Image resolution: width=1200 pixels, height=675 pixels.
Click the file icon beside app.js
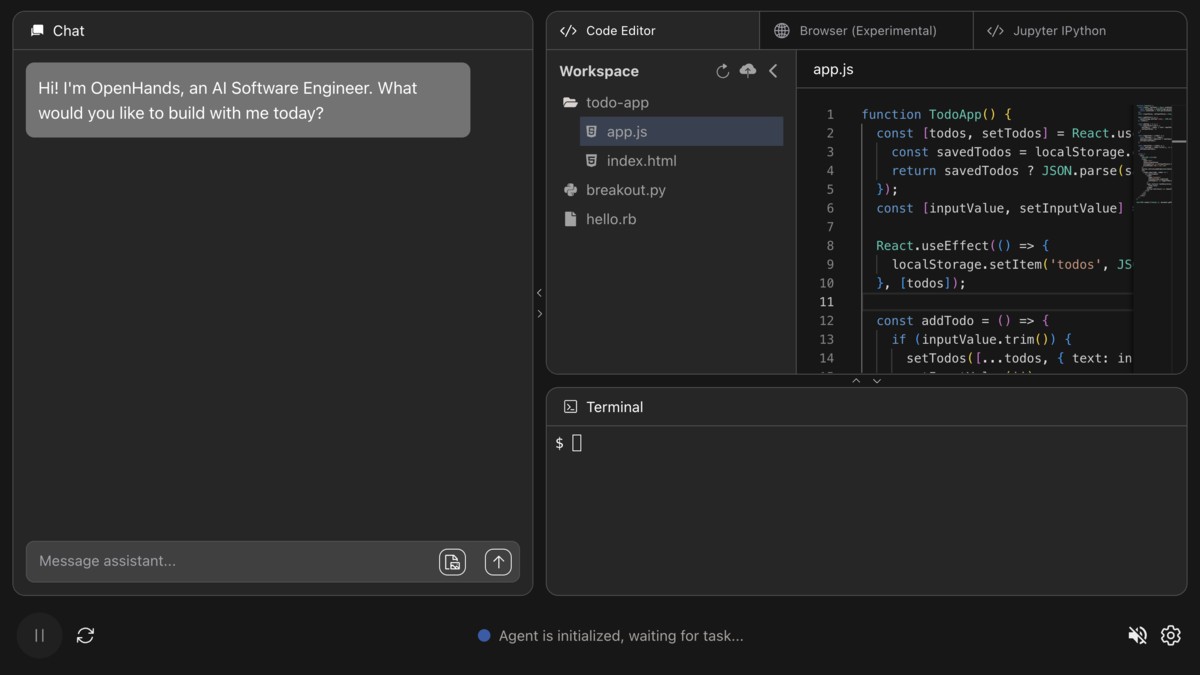click(591, 131)
